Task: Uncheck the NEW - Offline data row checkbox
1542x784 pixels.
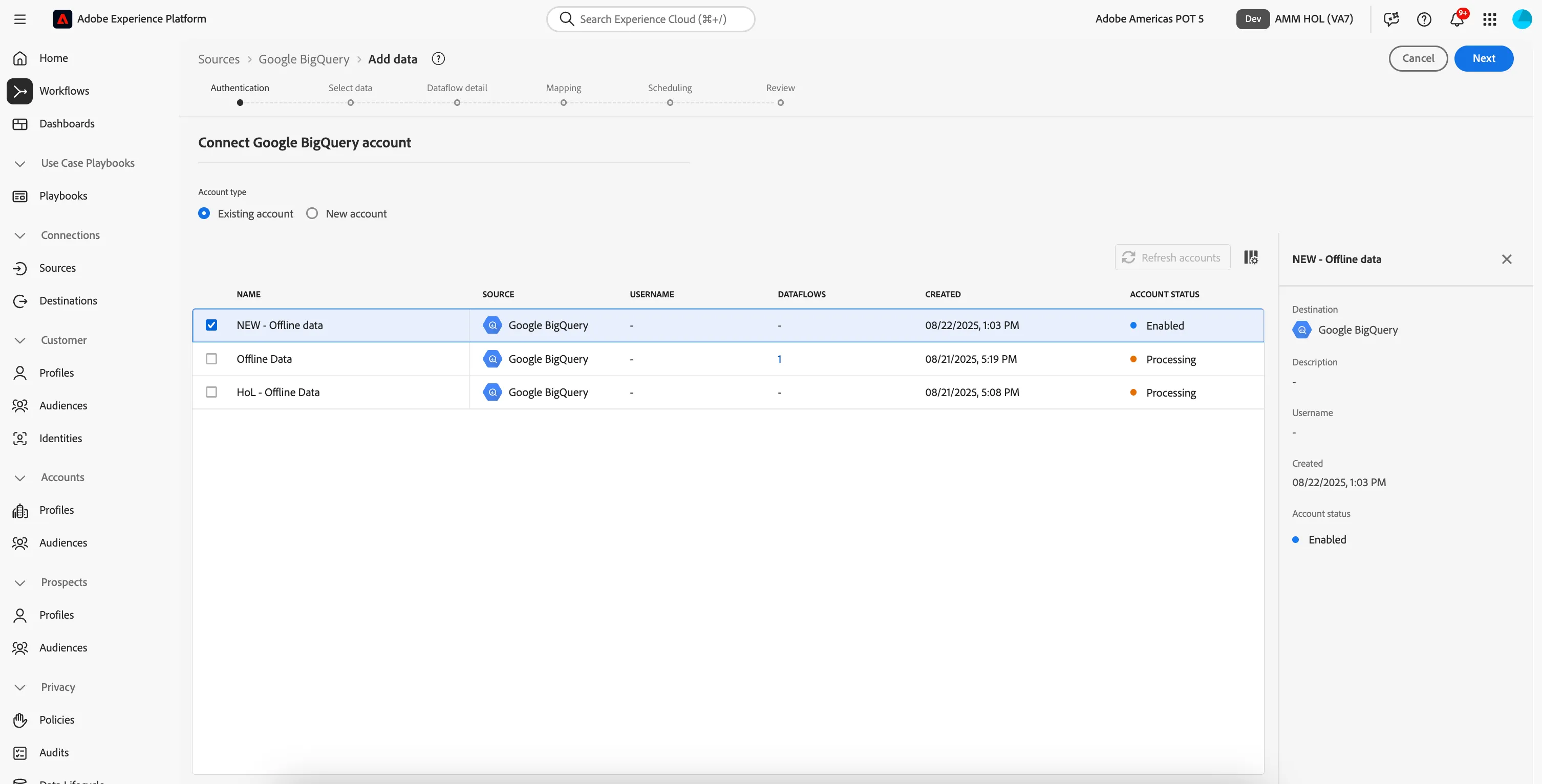Action: (211, 325)
